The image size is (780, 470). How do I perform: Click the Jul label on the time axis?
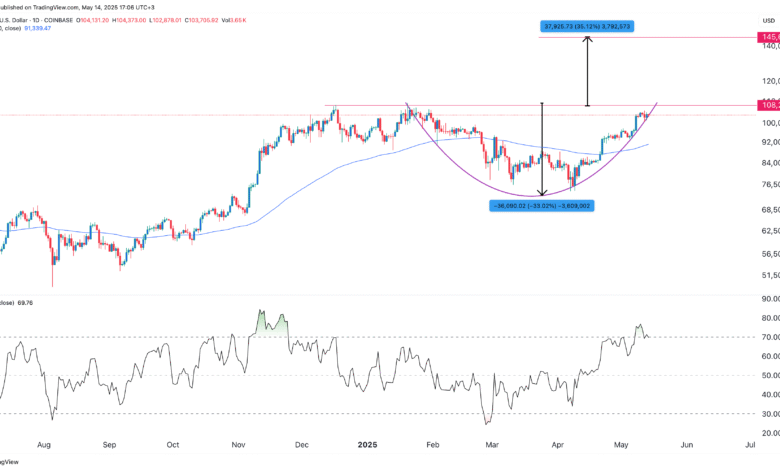tap(749, 442)
